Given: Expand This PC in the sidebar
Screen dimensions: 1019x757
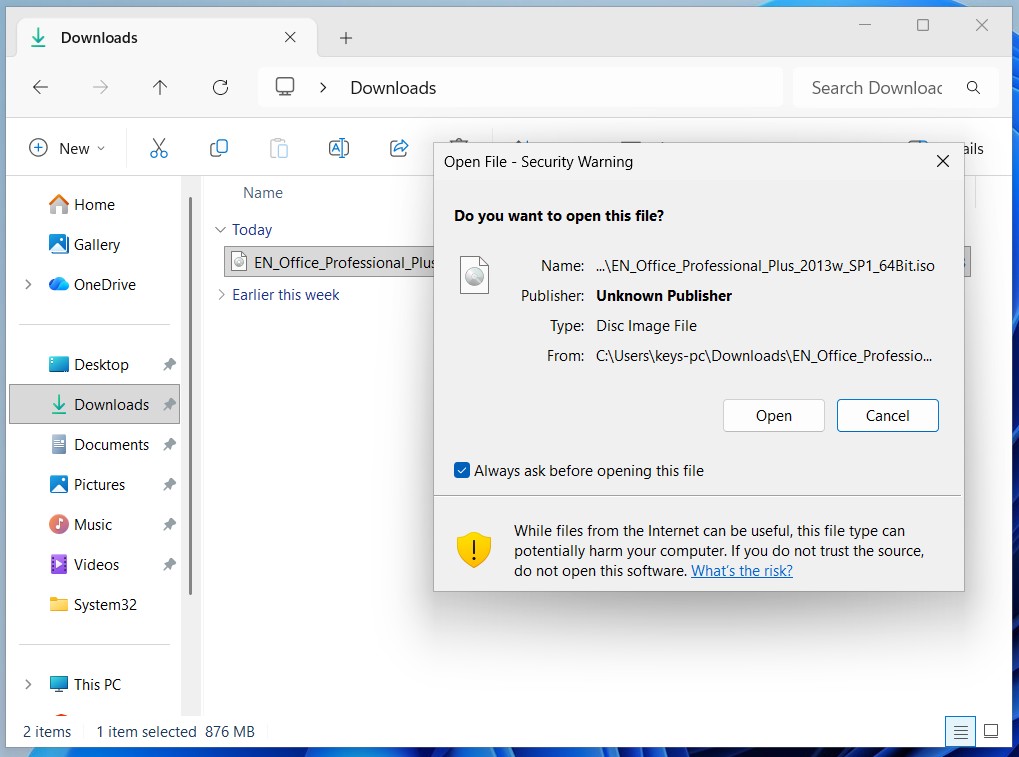Looking at the screenshot, I should pos(27,684).
